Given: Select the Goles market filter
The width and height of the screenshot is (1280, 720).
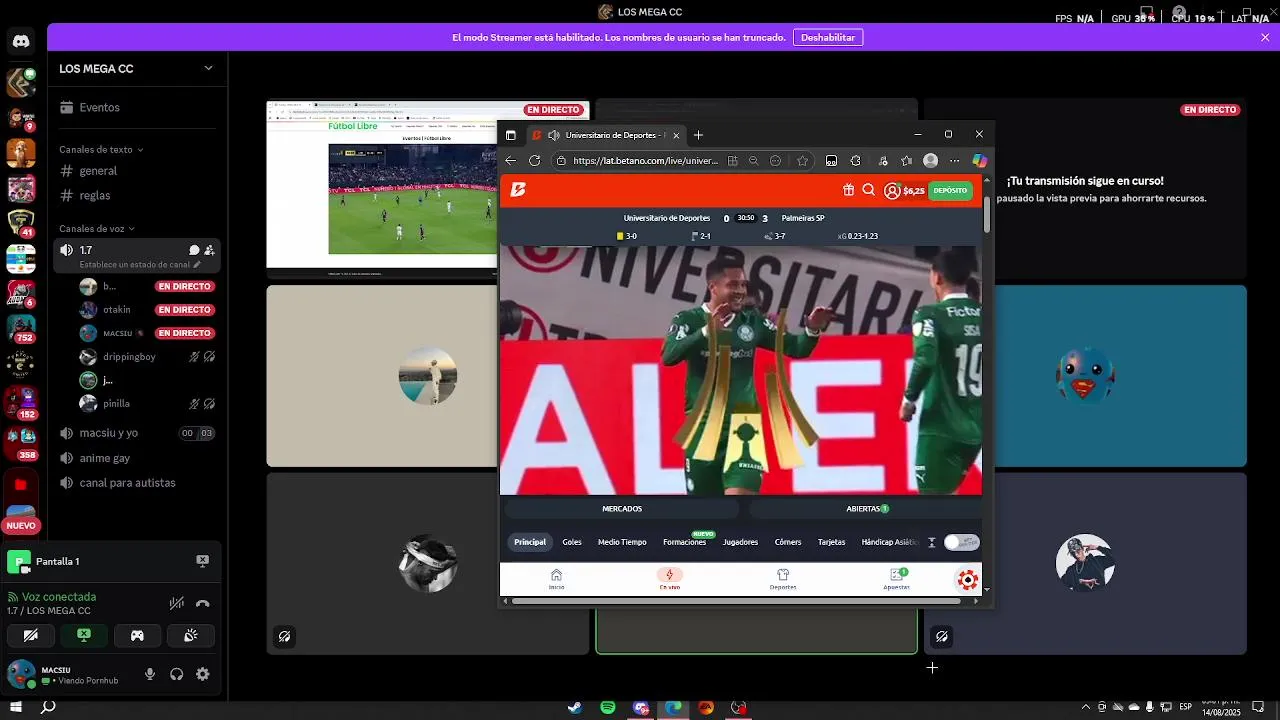Looking at the screenshot, I should pyautogui.click(x=572, y=542).
